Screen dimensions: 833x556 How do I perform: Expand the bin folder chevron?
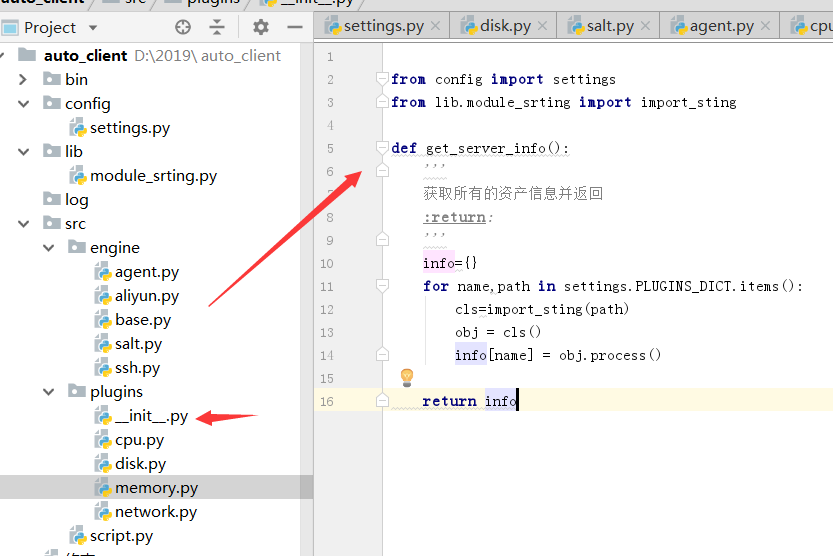[x=23, y=80]
